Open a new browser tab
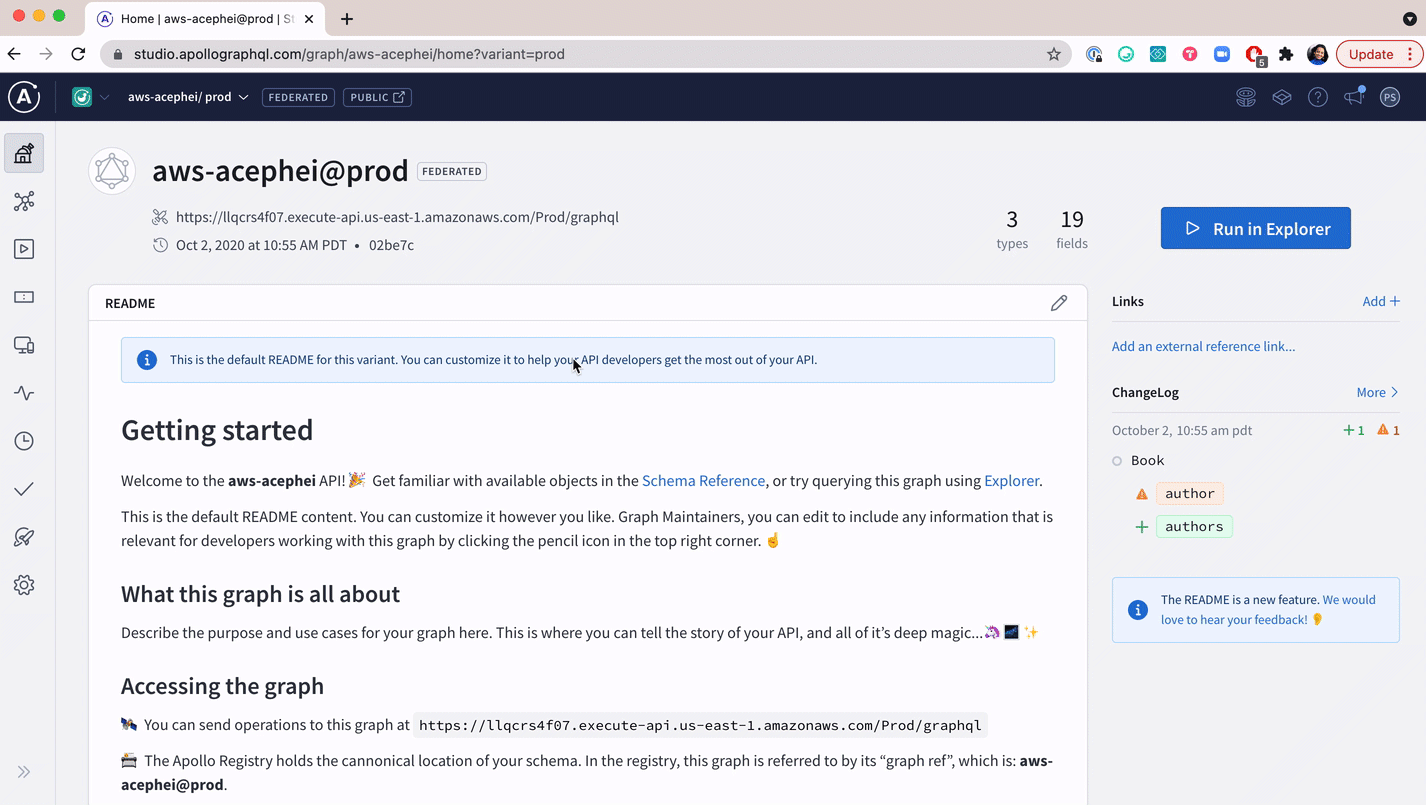This screenshot has height=805, width=1426. [x=346, y=19]
